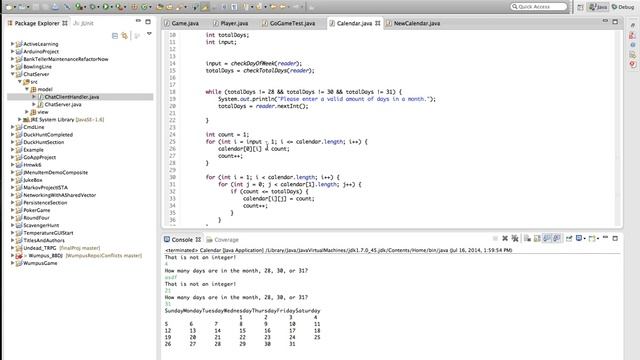Switch to the Java perspective

click(x=598, y=7)
